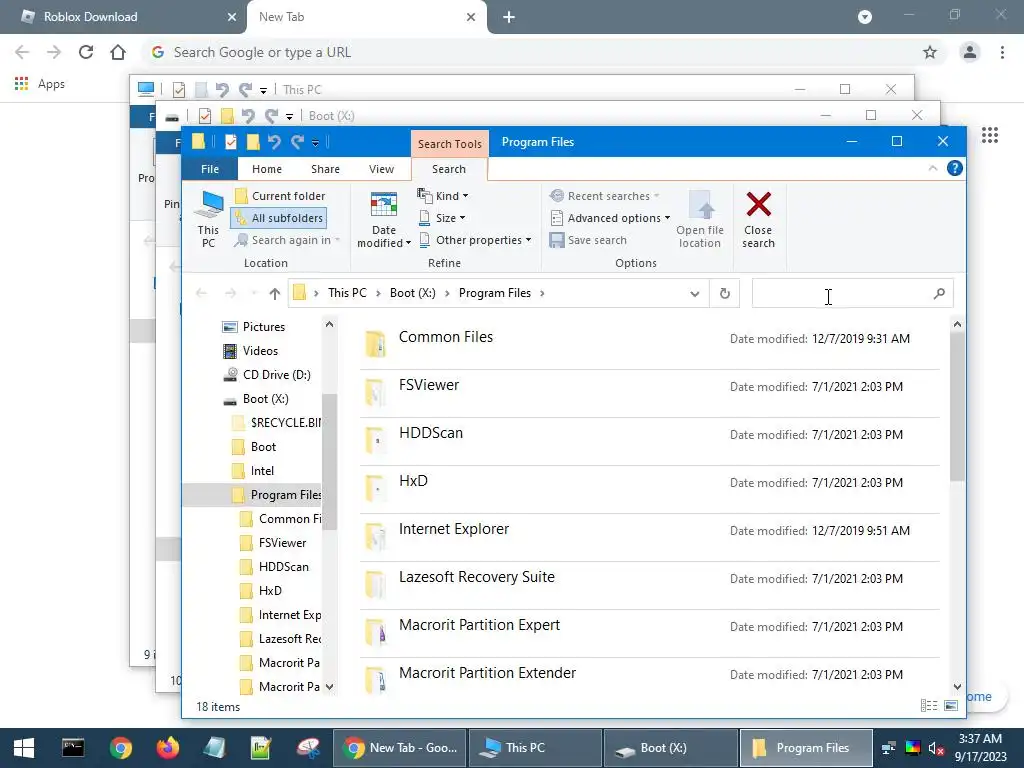This screenshot has height=768, width=1024.
Task: Select the HDDScan folder in file list
Action: pos(649,441)
